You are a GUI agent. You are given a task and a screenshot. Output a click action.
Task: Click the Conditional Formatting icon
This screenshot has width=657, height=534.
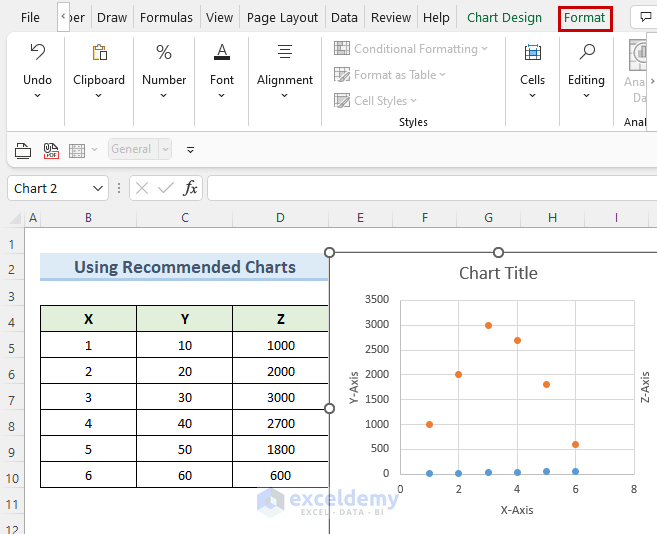pyautogui.click(x=342, y=48)
